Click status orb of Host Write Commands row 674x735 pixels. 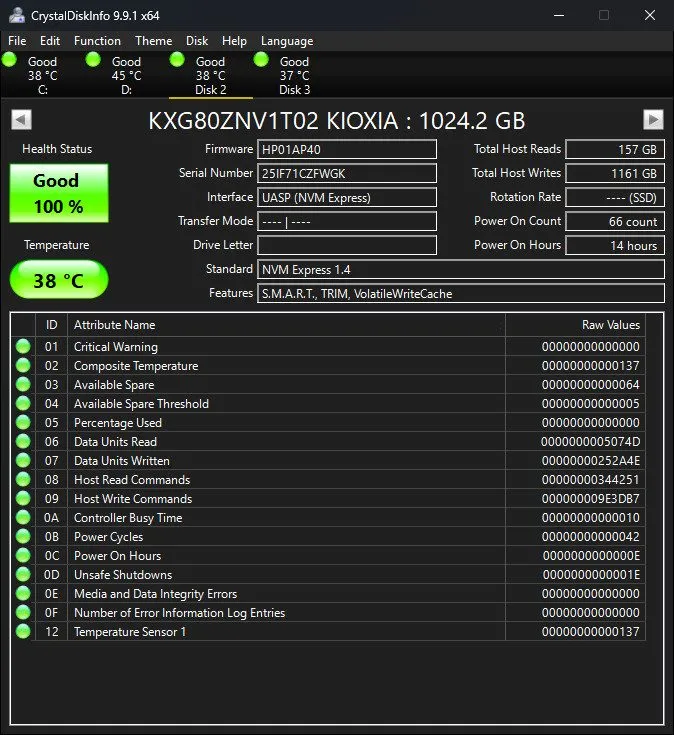click(23, 498)
